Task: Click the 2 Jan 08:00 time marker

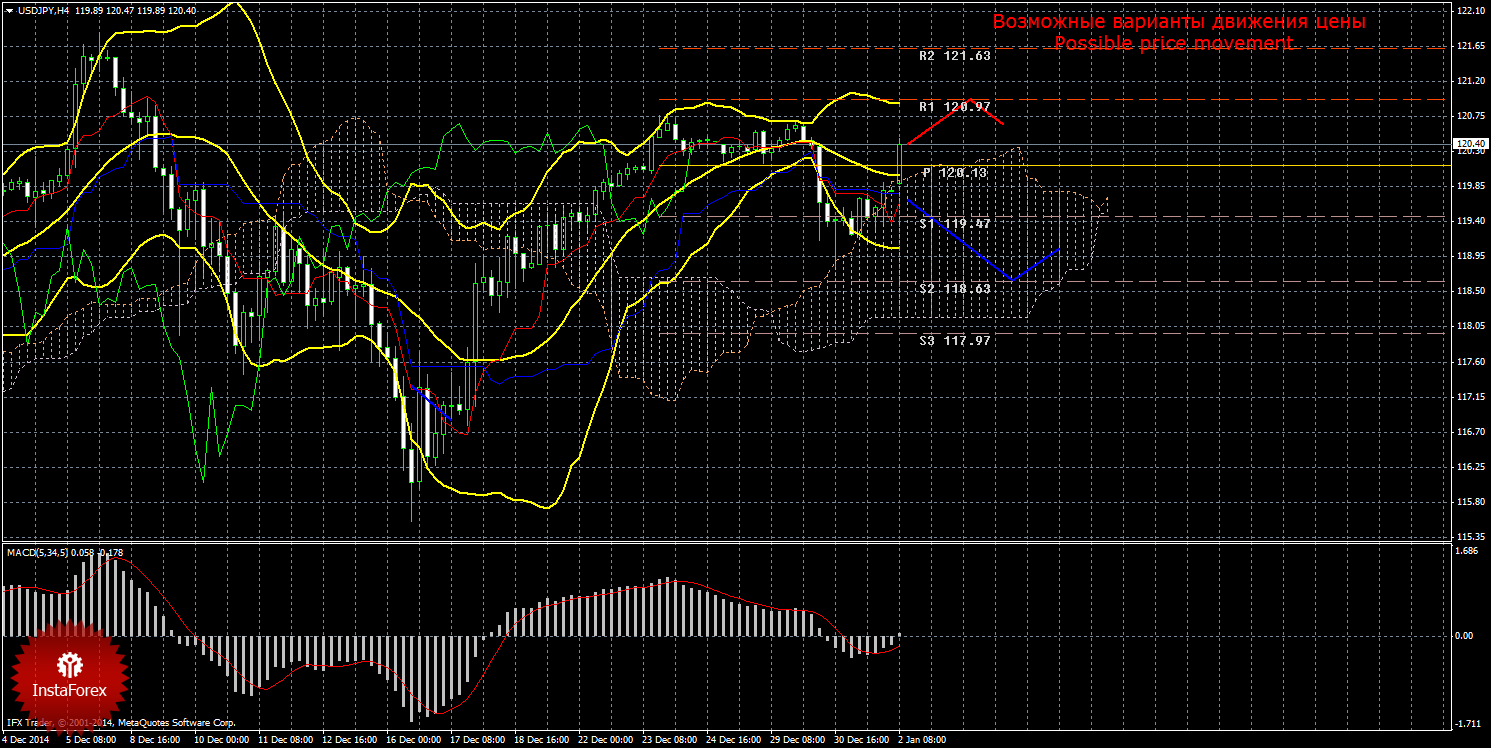Action: click(x=922, y=740)
